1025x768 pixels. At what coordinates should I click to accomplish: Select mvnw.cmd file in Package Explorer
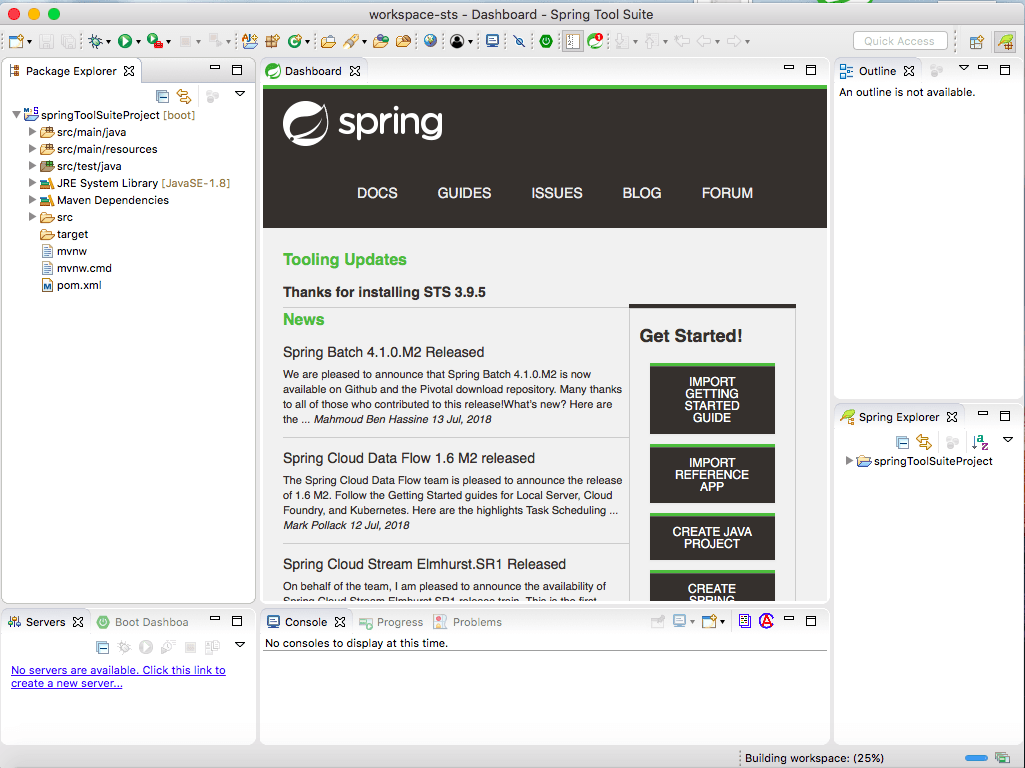pyautogui.click(x=77, y=268)
